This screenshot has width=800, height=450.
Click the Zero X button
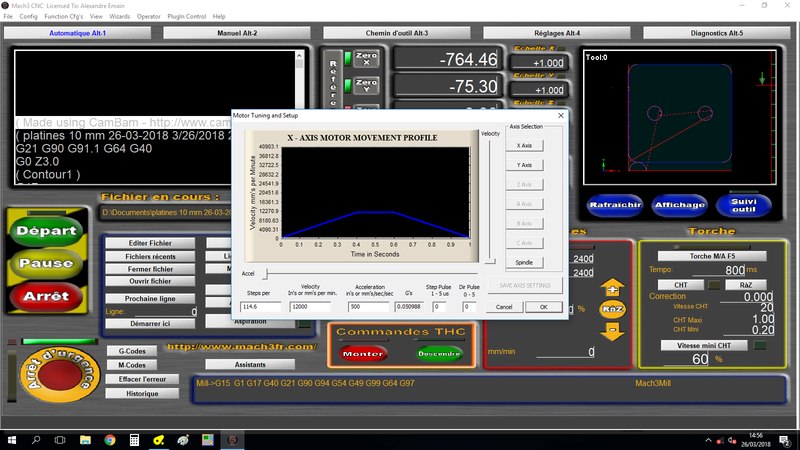click(x=366, y=59)
